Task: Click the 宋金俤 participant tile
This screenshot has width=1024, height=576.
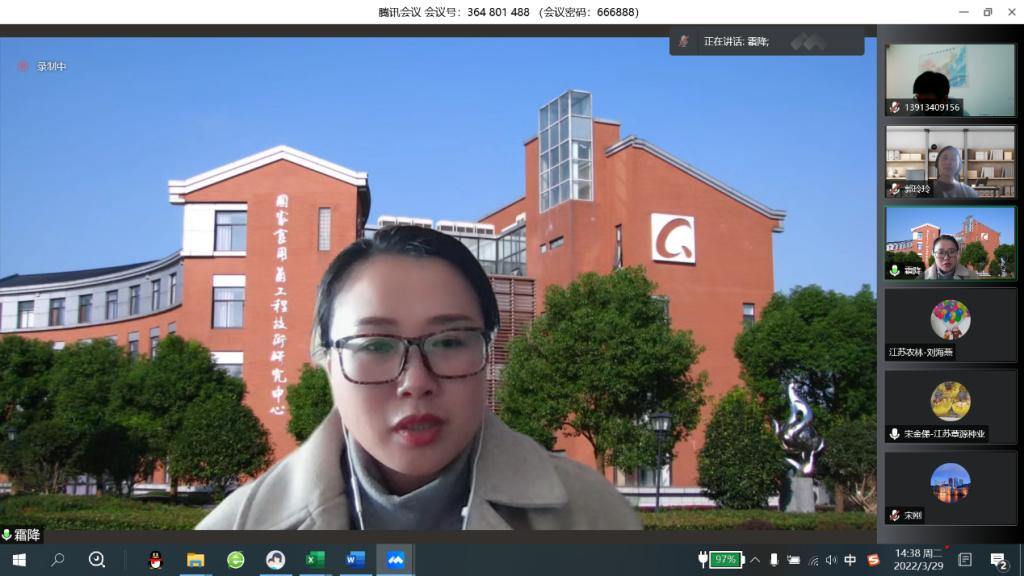Action: coord(950,407)
